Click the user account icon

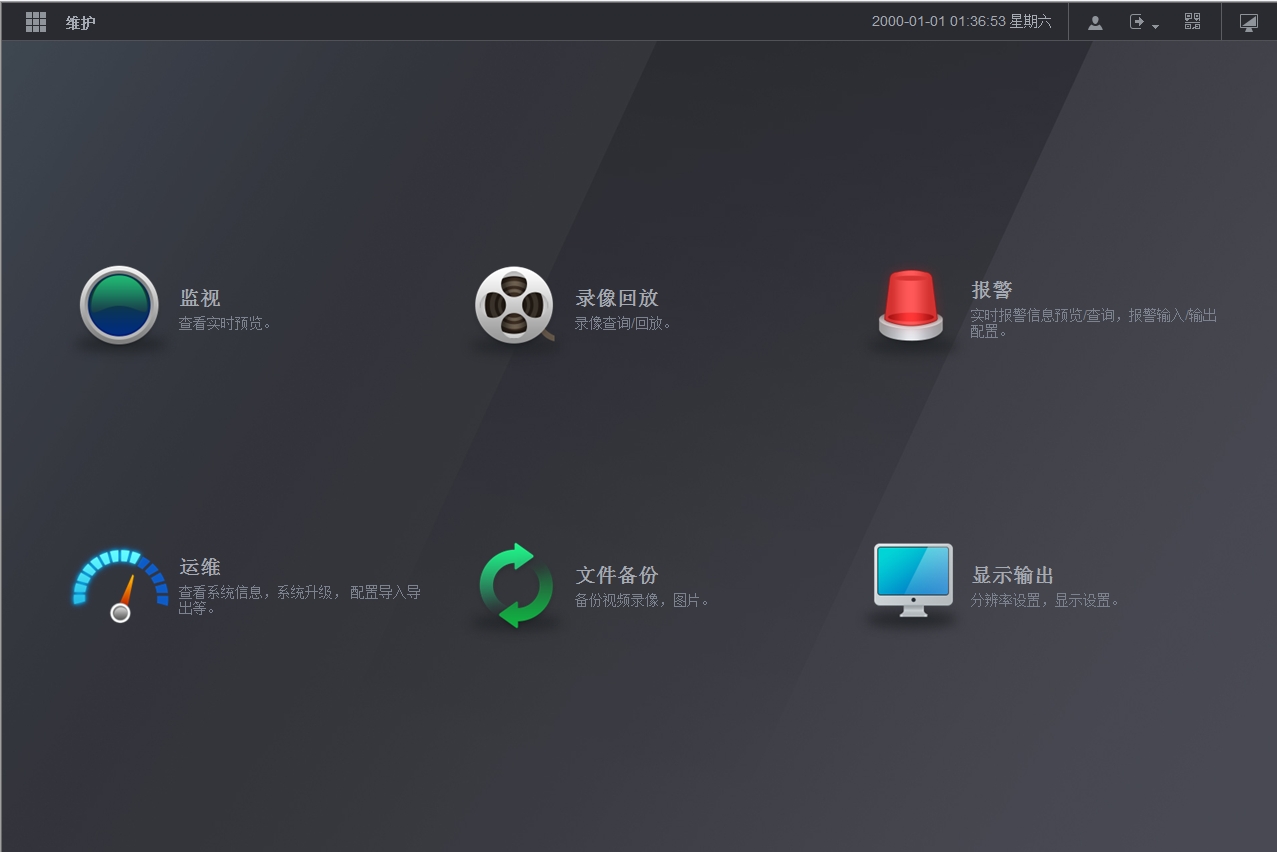(x=1095, y=22)
